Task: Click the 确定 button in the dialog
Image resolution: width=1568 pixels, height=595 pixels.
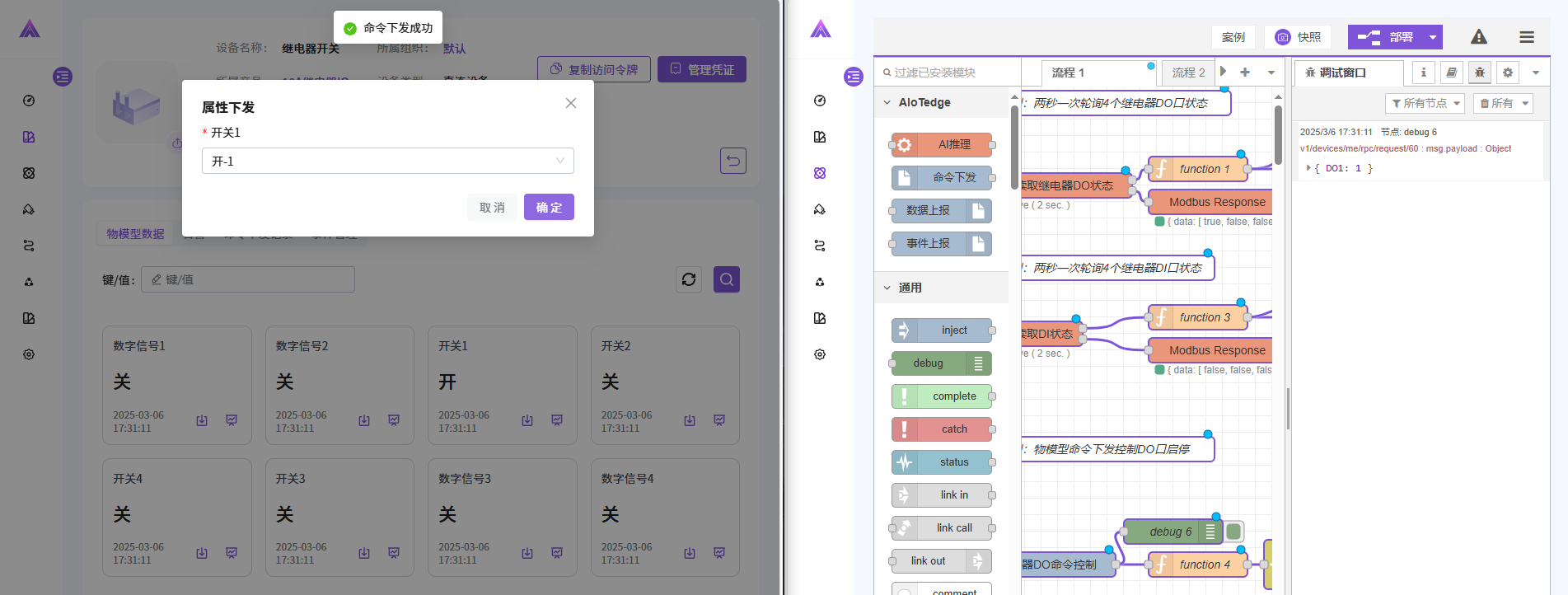Action: coord(549,207)
